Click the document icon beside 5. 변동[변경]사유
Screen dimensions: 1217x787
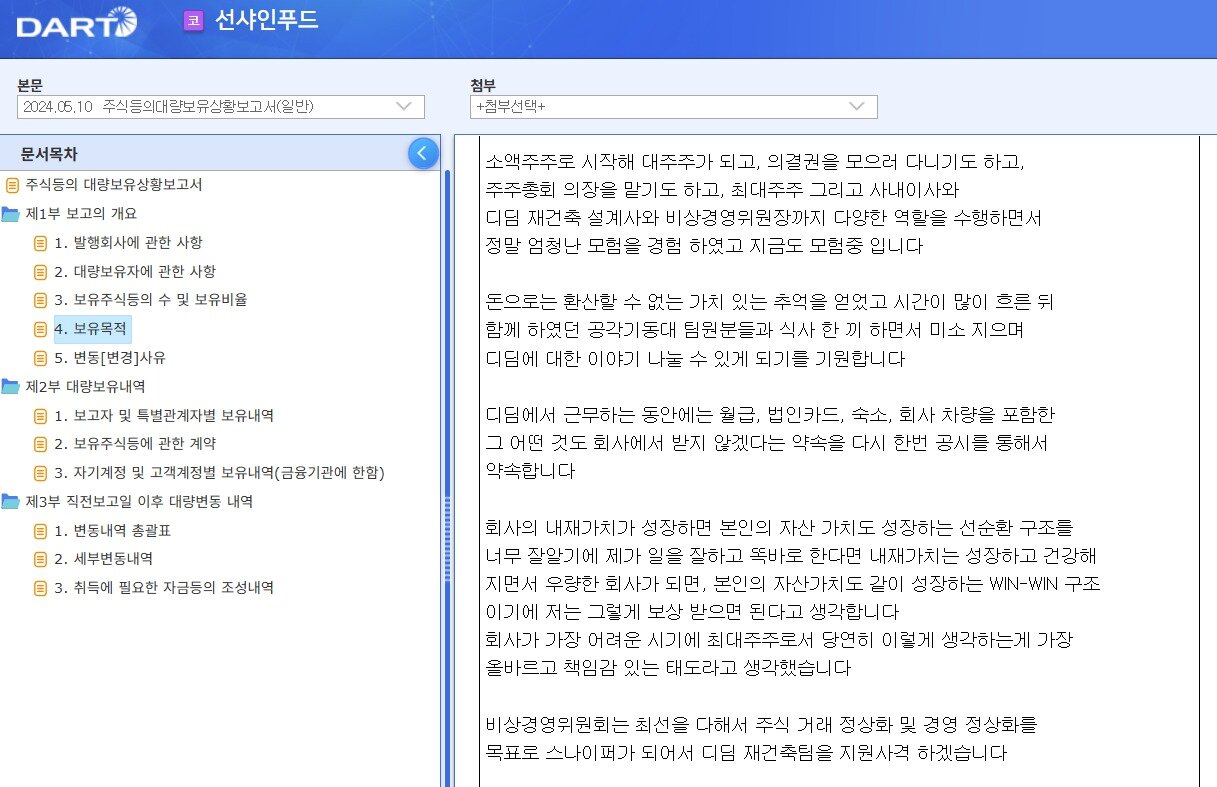pyautogui.click(x=38, y=357)
